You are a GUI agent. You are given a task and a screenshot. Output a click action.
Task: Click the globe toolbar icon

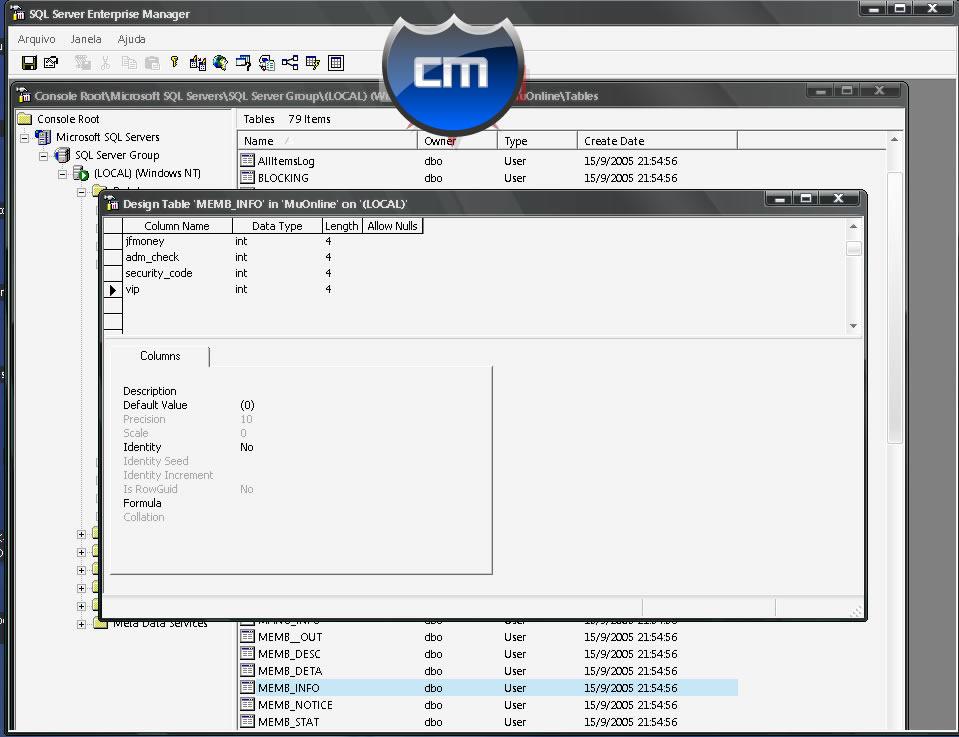point(220,62)
